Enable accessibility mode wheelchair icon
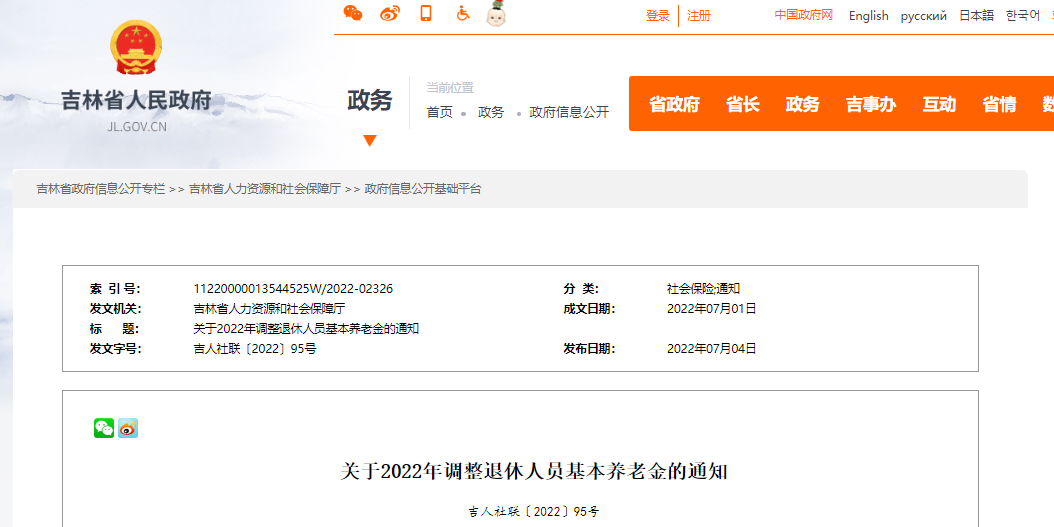The image size is (1054, 527). tap(462, 13)
